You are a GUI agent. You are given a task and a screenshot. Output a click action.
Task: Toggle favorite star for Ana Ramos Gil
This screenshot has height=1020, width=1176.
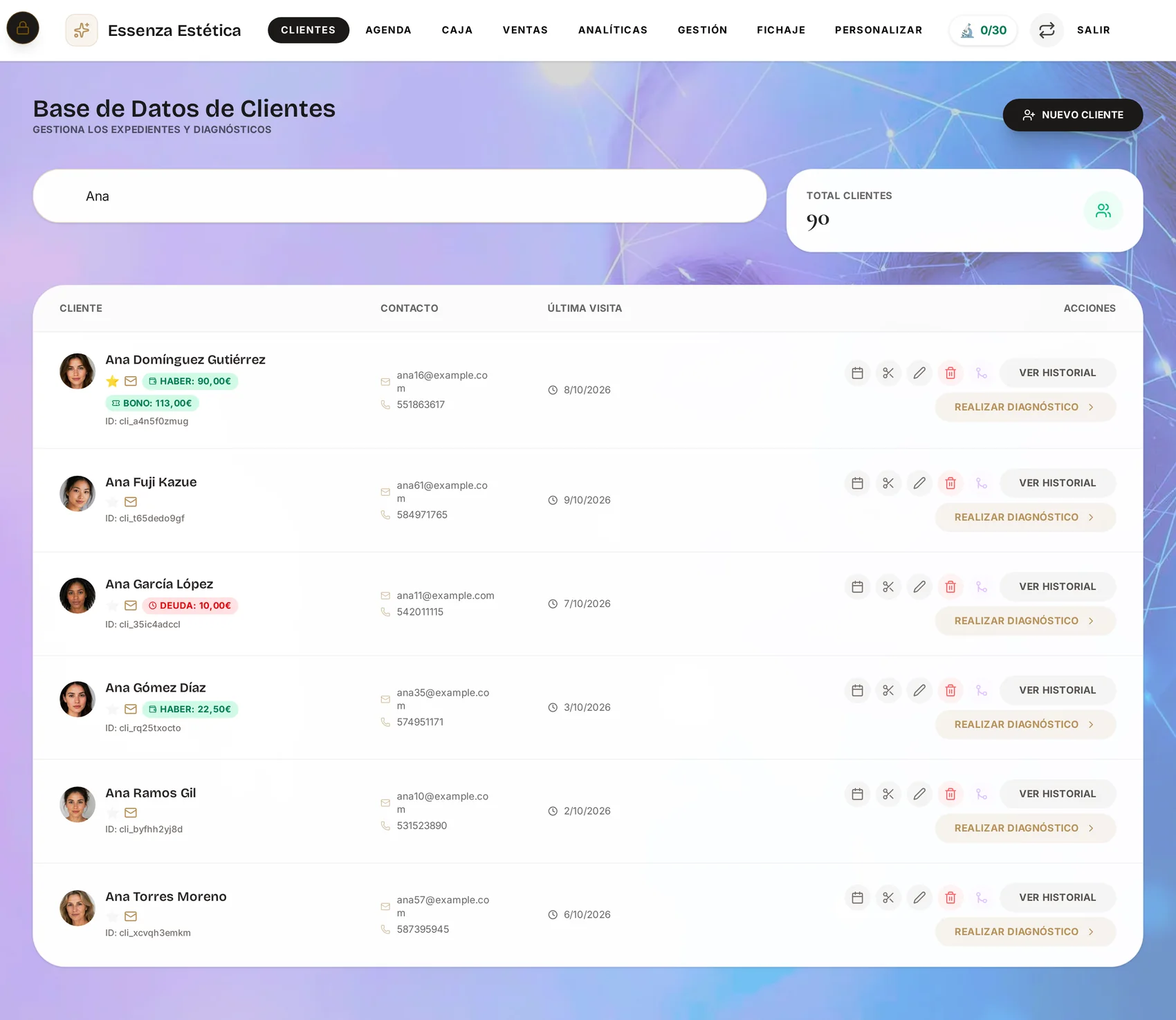pyautogui.click(x=112, y=813)
